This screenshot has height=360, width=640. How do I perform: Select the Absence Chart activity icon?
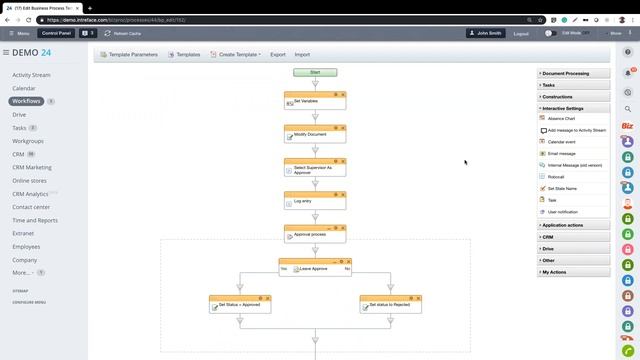pos(542,118)
